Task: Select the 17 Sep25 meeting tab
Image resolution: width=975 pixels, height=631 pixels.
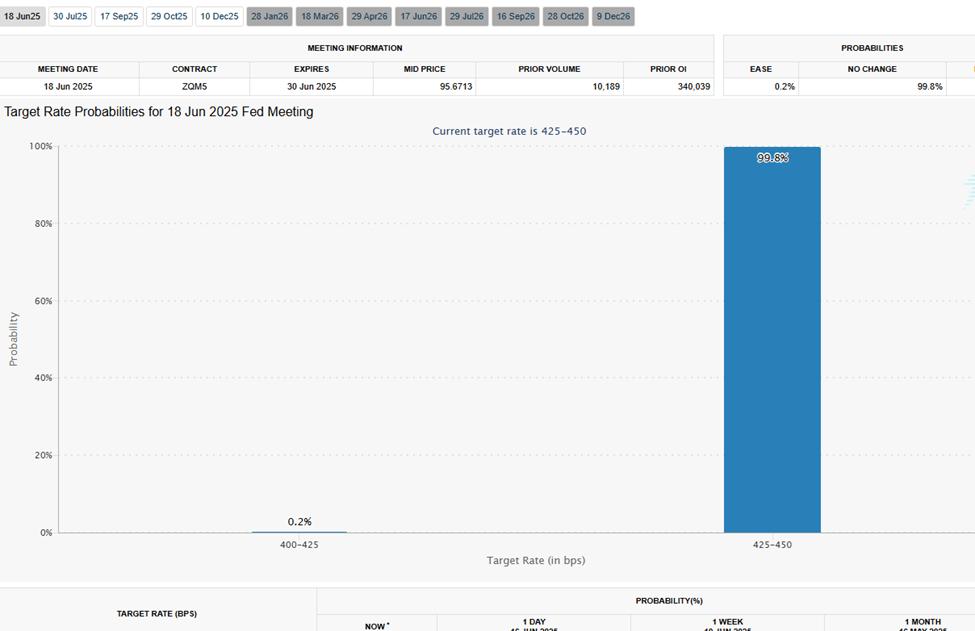Action: pos(117,16)
